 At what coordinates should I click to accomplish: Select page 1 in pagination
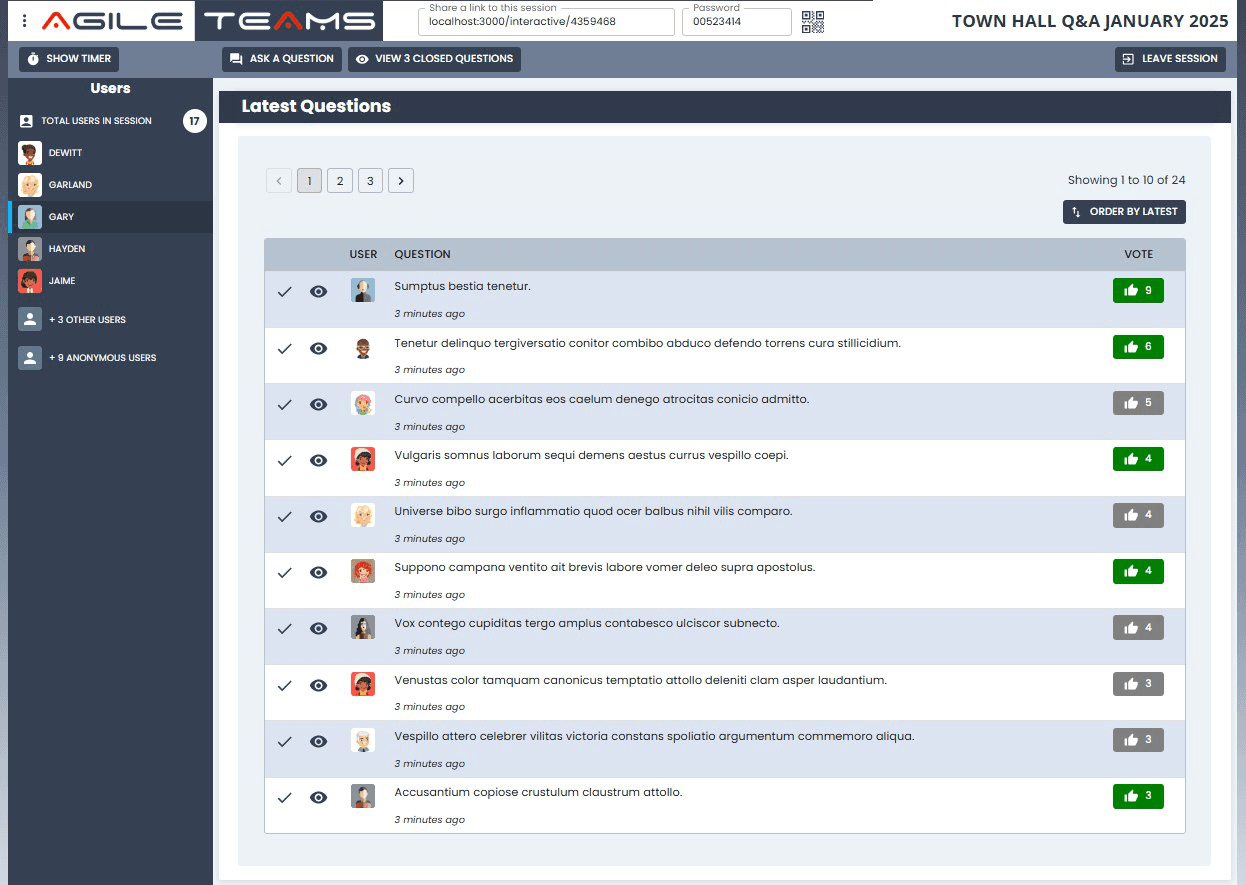(309, 181)
